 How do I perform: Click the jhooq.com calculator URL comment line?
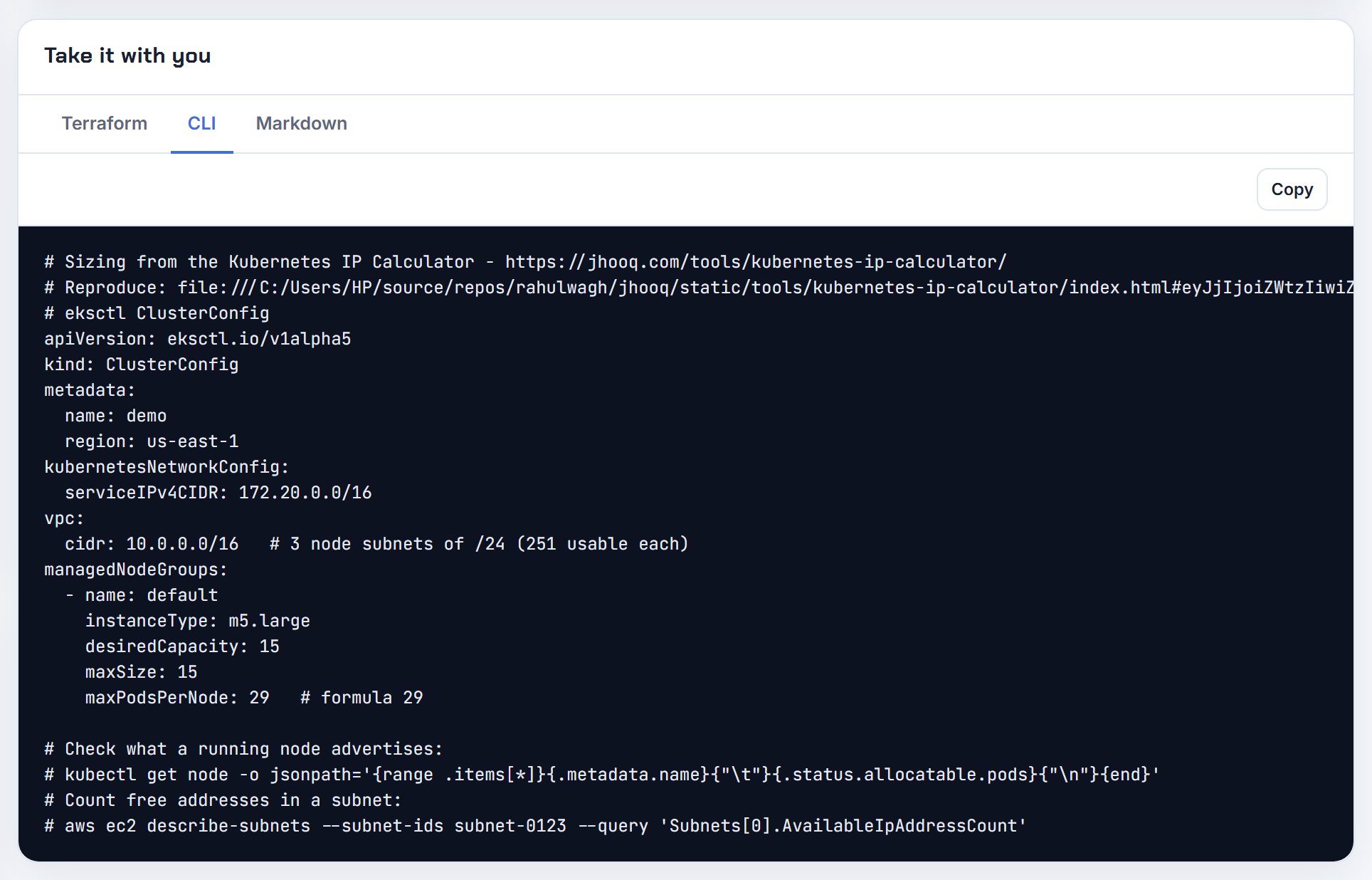(526, 262)
